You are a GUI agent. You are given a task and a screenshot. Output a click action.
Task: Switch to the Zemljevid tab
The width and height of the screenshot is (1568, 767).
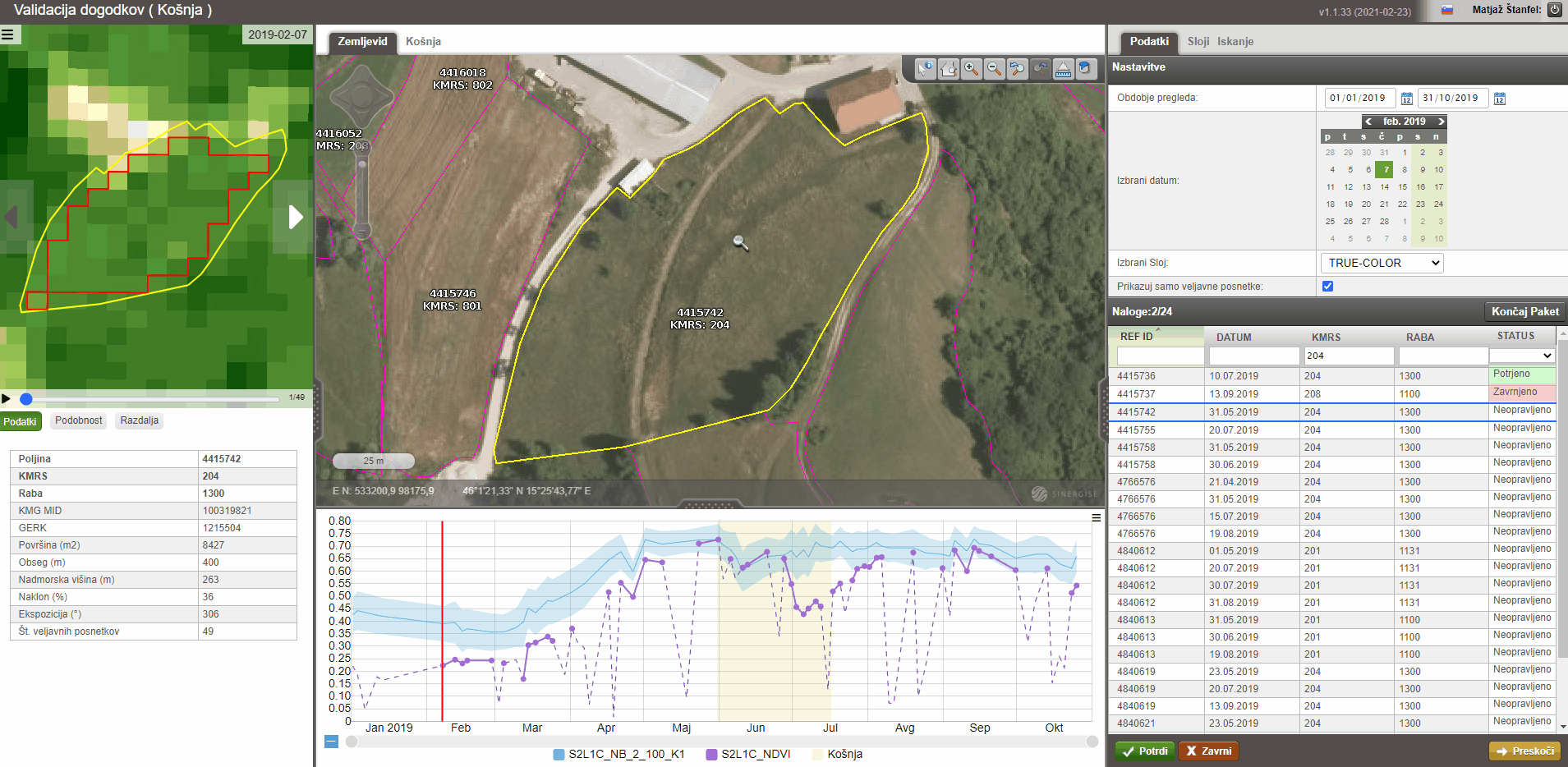pos(362,42)
